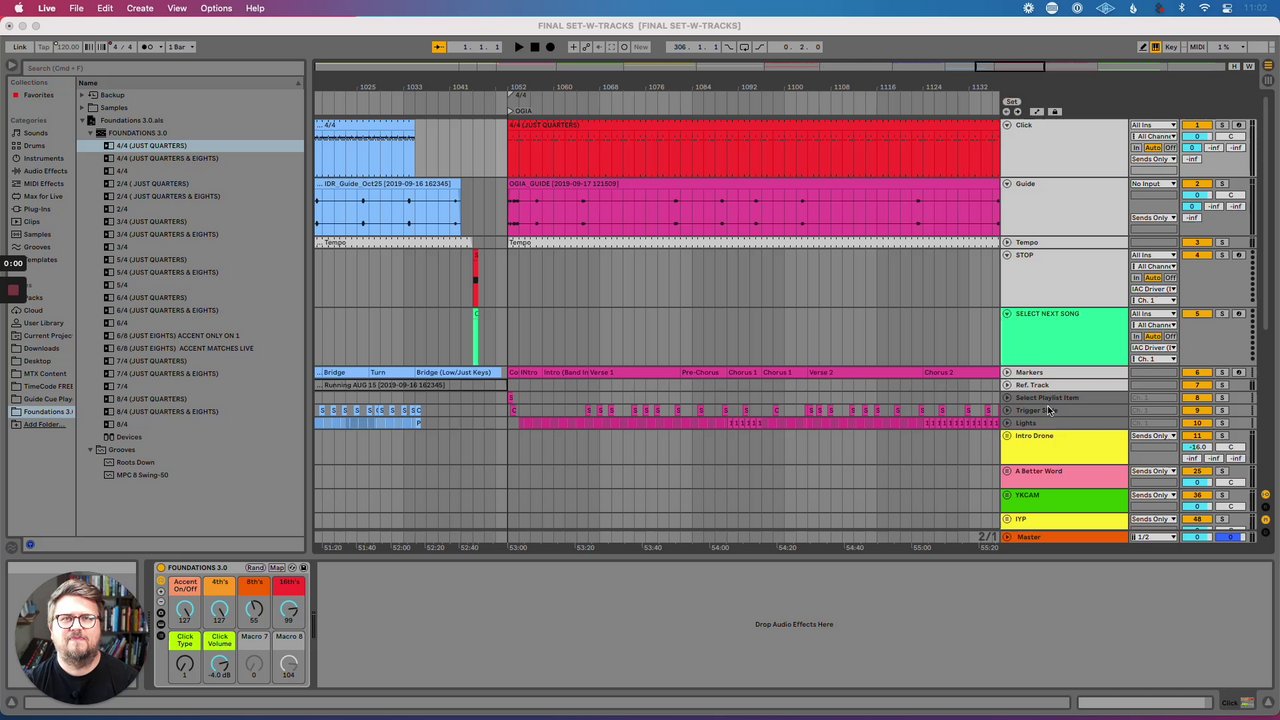The image size is (1280, 720).
Task: Click the Add Folder link in browser
Action: (x=43, y=425)
